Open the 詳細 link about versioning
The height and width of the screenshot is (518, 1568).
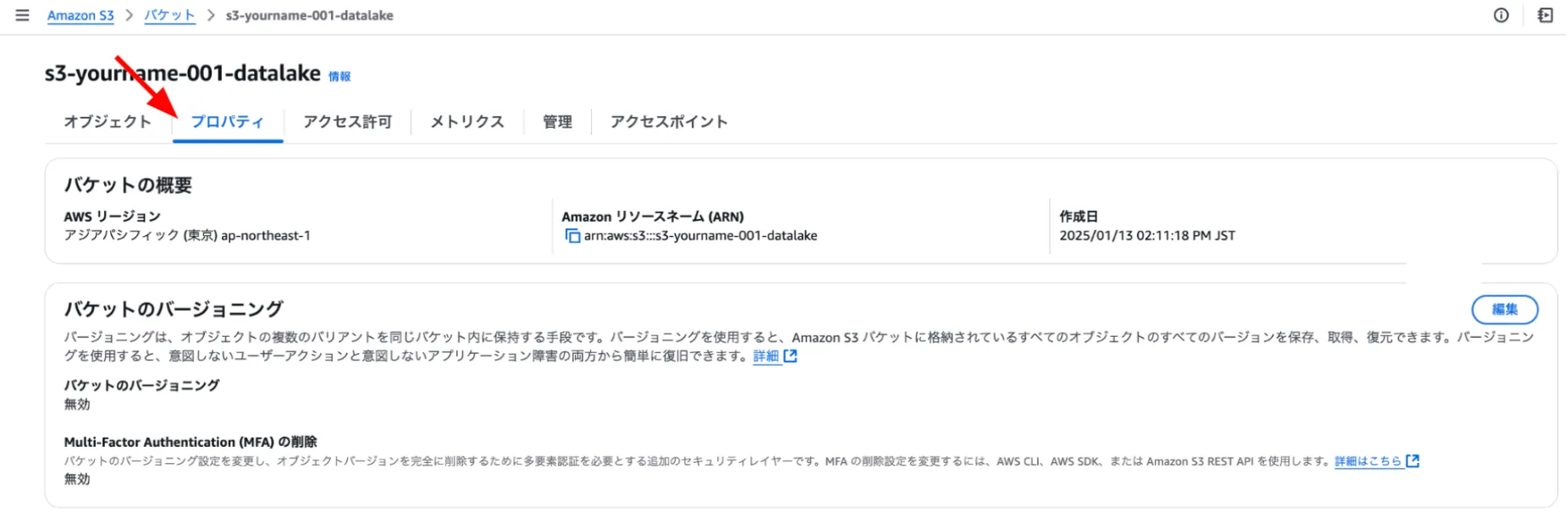[x=765, y=356]
